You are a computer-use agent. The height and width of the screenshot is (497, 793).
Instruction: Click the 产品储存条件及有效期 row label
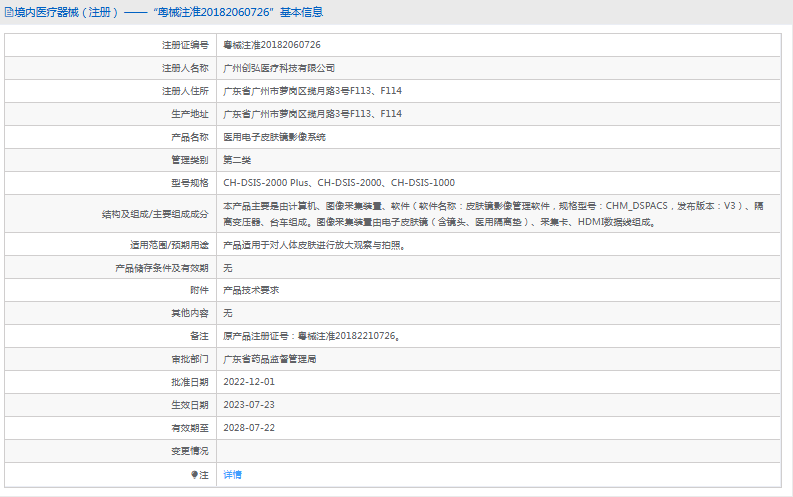tap(162, 268)
